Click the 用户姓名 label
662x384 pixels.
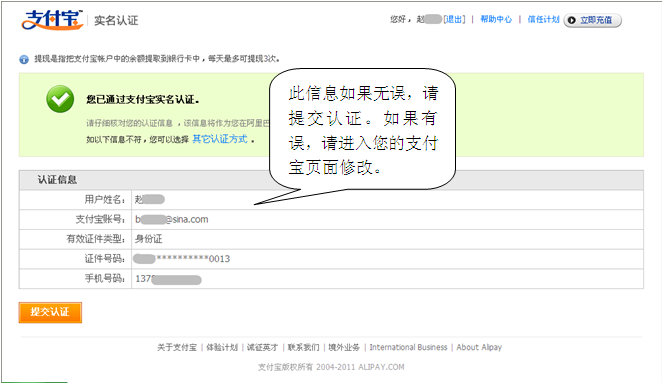[105, 199]
